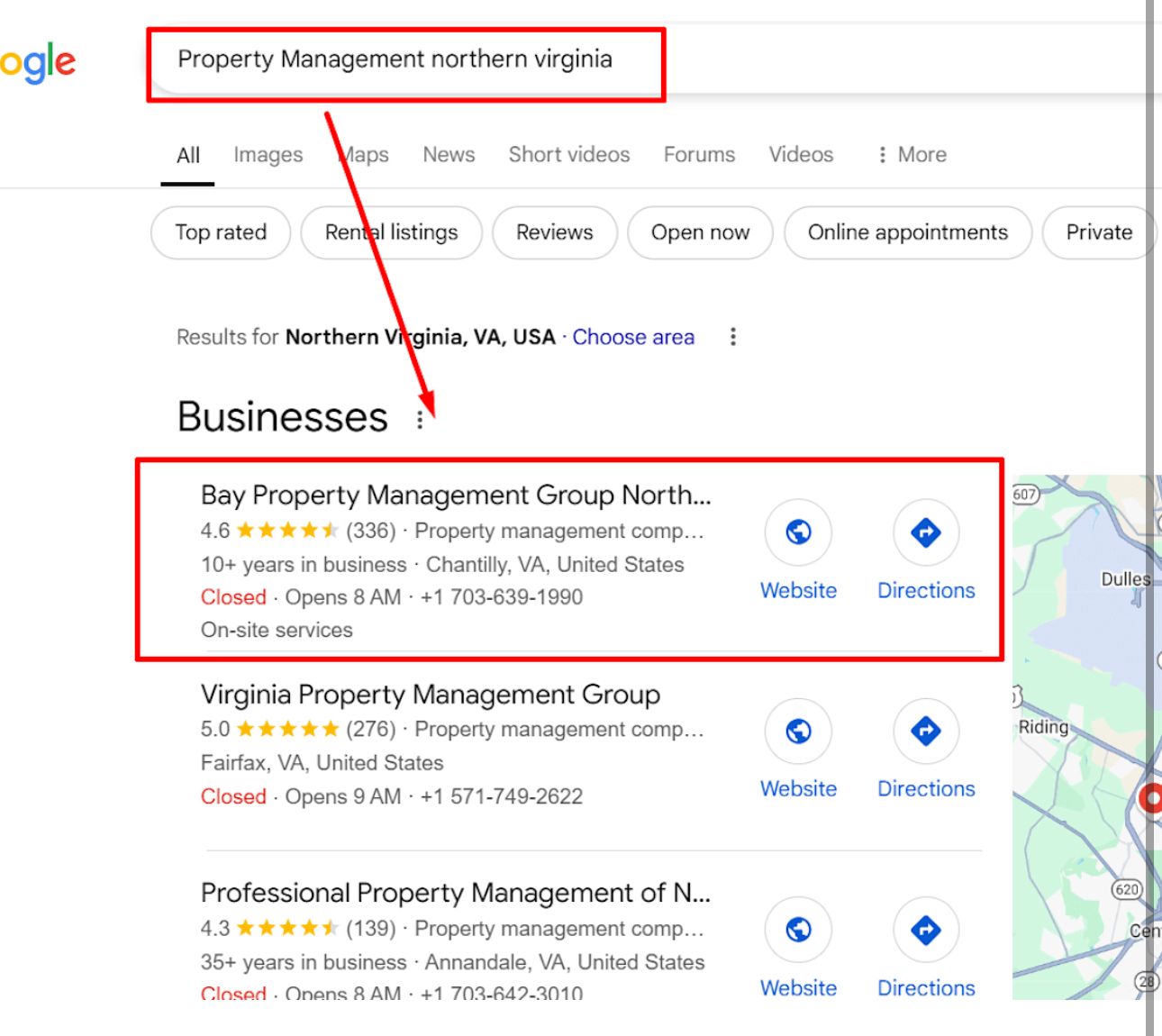This screenshot has height=1036, width=1162.
Task: Click Directions icon for Professional Property Management
Action: 926,930
